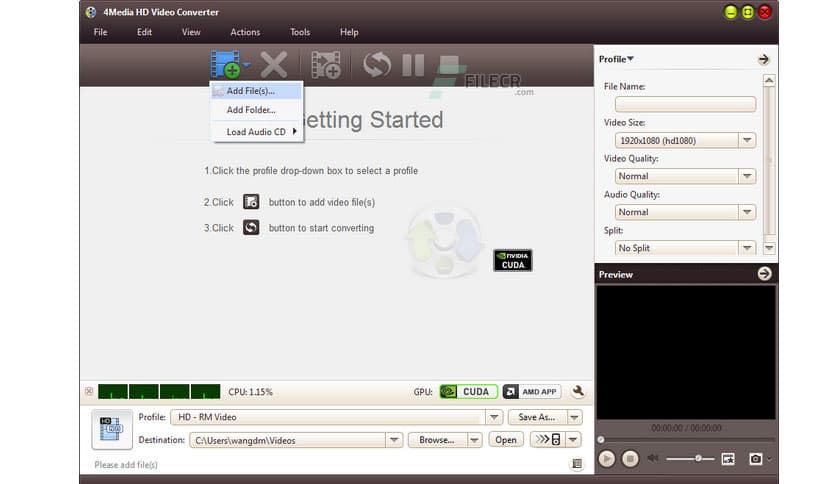
Task: Click the Add Profile film-strip icon
Action: click(325, 64)
